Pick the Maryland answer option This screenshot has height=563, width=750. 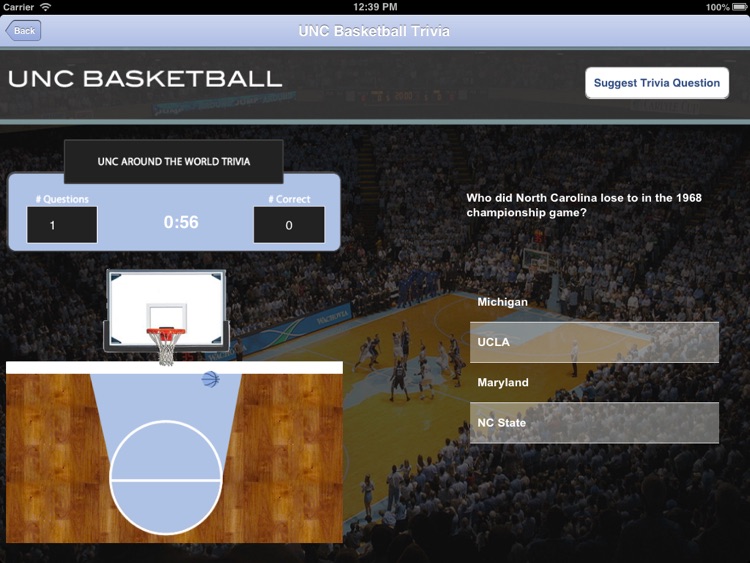(594, 382)
